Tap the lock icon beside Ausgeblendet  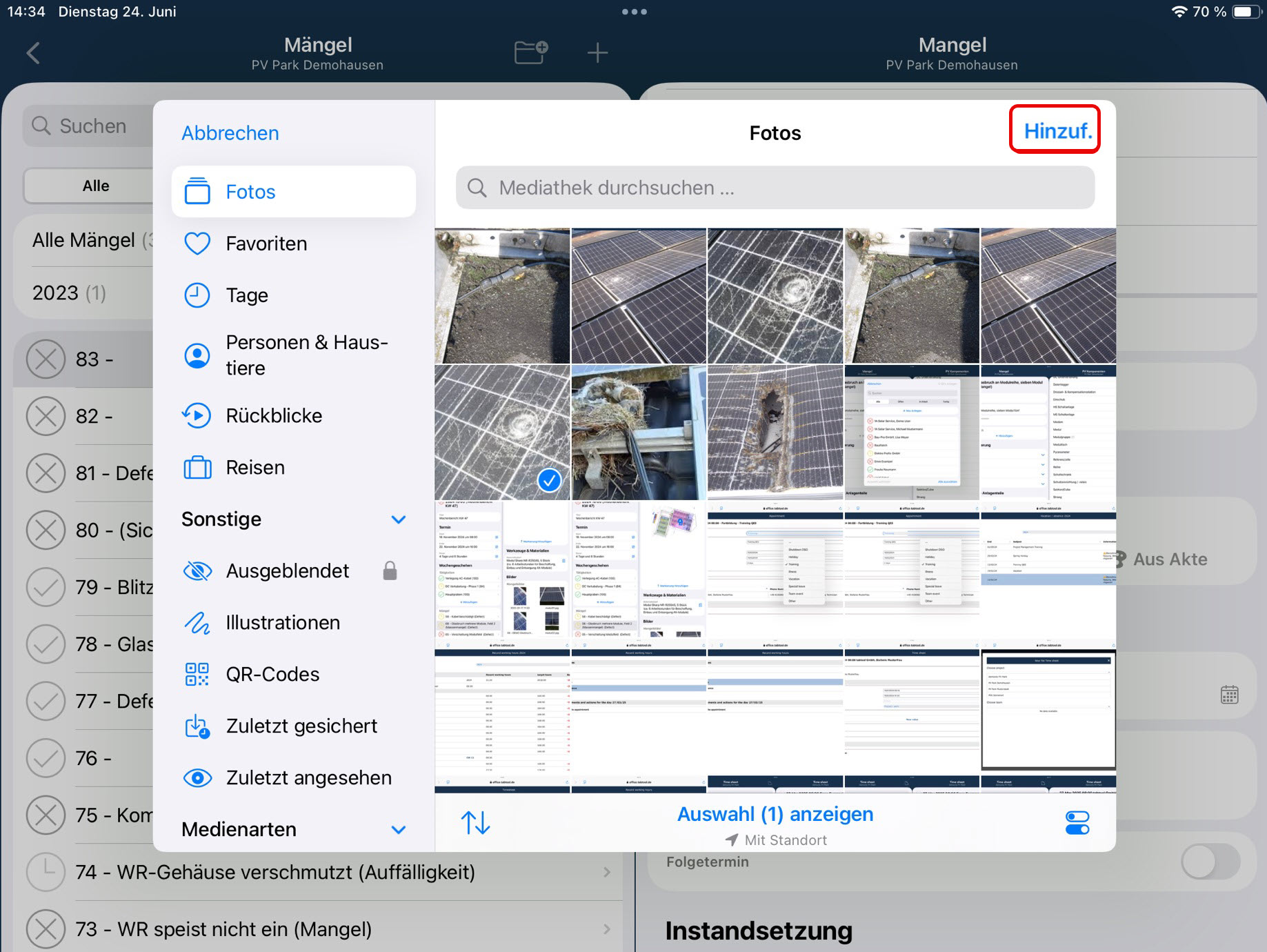(390, 571)
